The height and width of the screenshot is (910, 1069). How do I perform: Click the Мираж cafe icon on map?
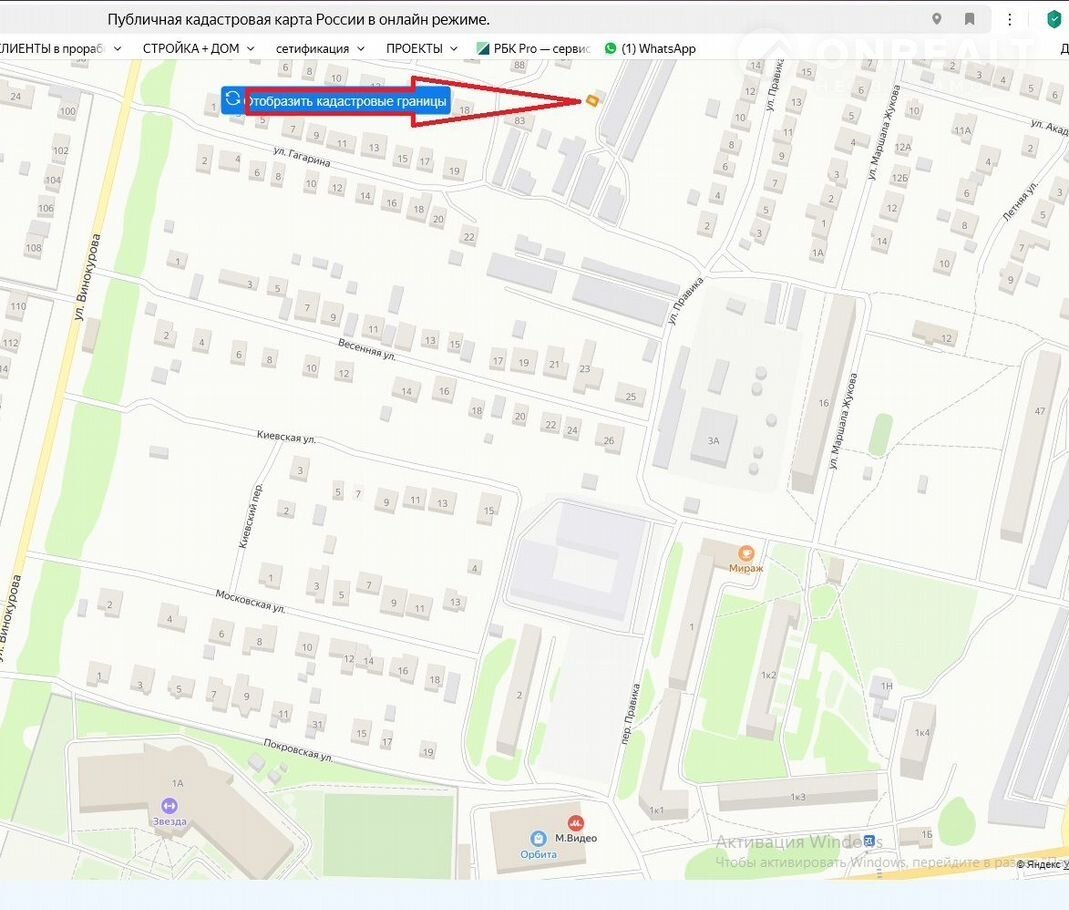click(x=745, y=553)
